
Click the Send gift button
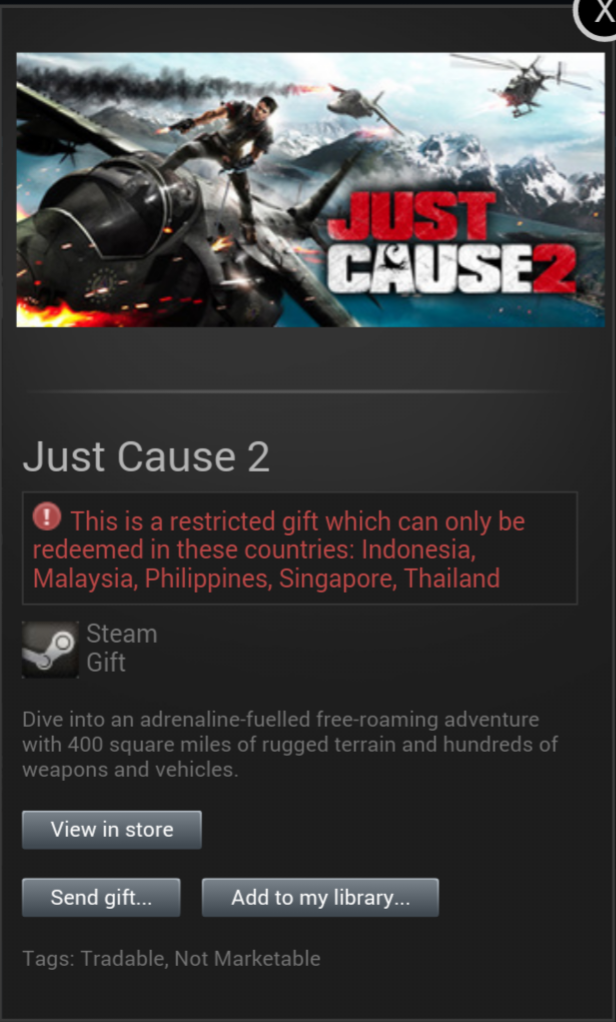coord(101,898)
